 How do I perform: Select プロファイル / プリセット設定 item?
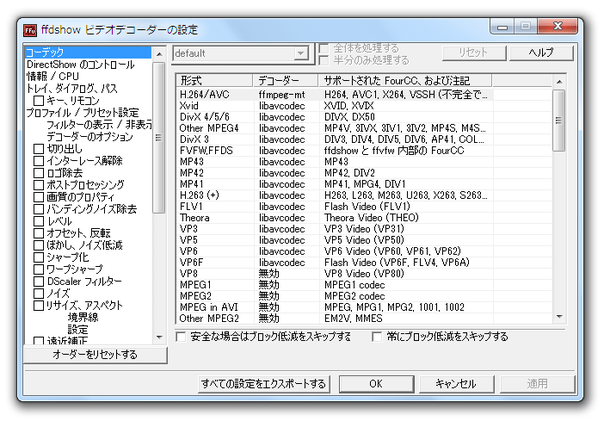82,112
